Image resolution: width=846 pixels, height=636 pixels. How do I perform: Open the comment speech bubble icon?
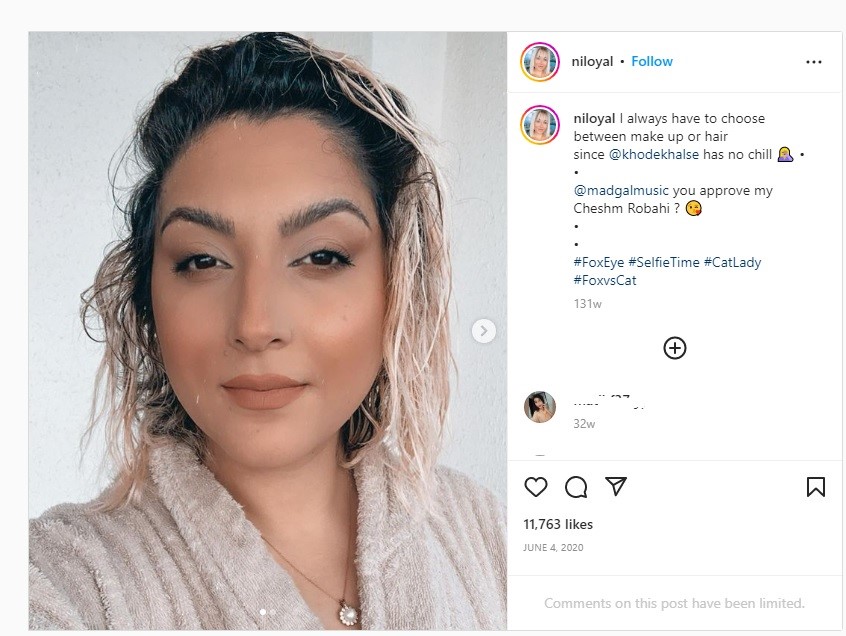pyautogui.click(x=576, y=487)
